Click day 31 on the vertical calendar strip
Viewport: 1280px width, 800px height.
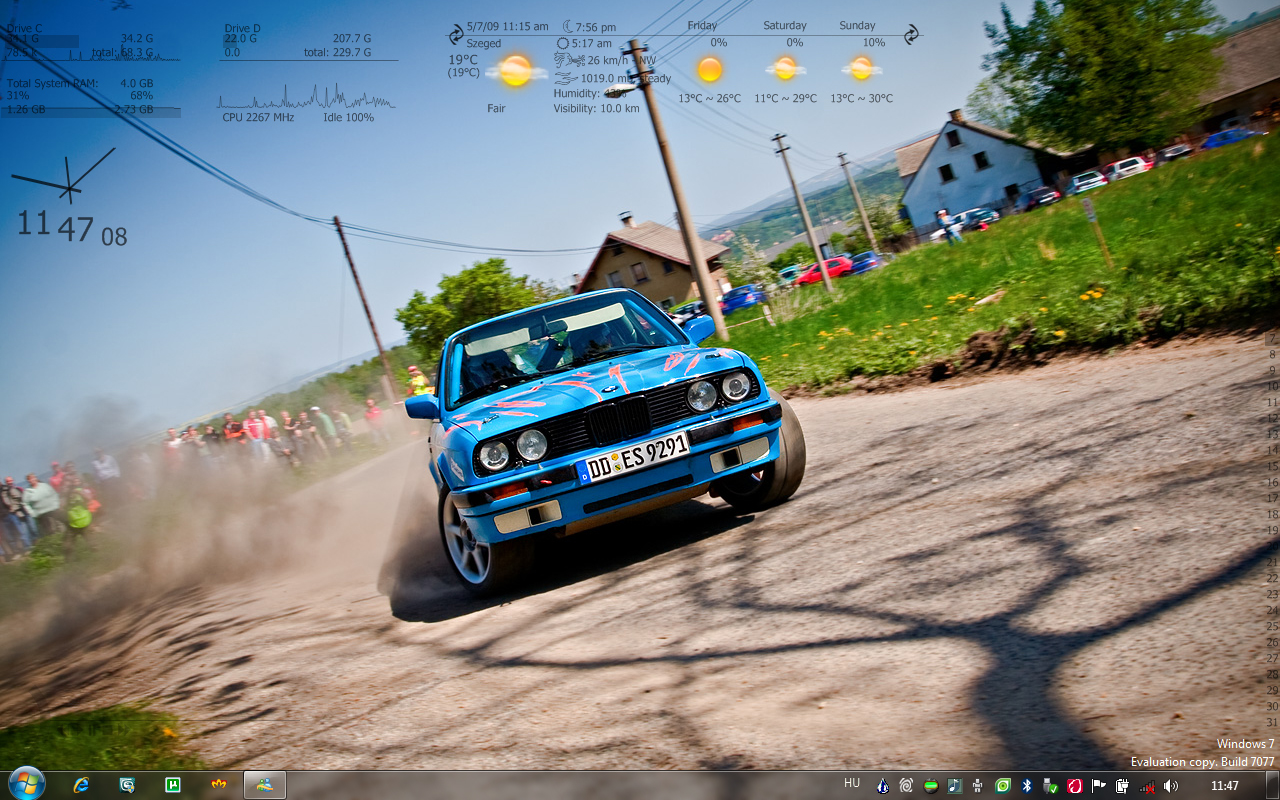coord(1272,722)
